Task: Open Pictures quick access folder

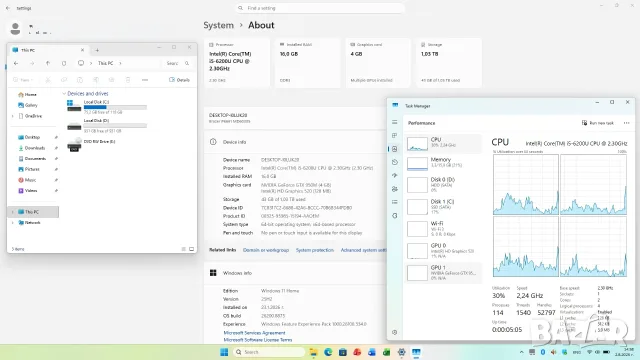Action: pos(29,169)
